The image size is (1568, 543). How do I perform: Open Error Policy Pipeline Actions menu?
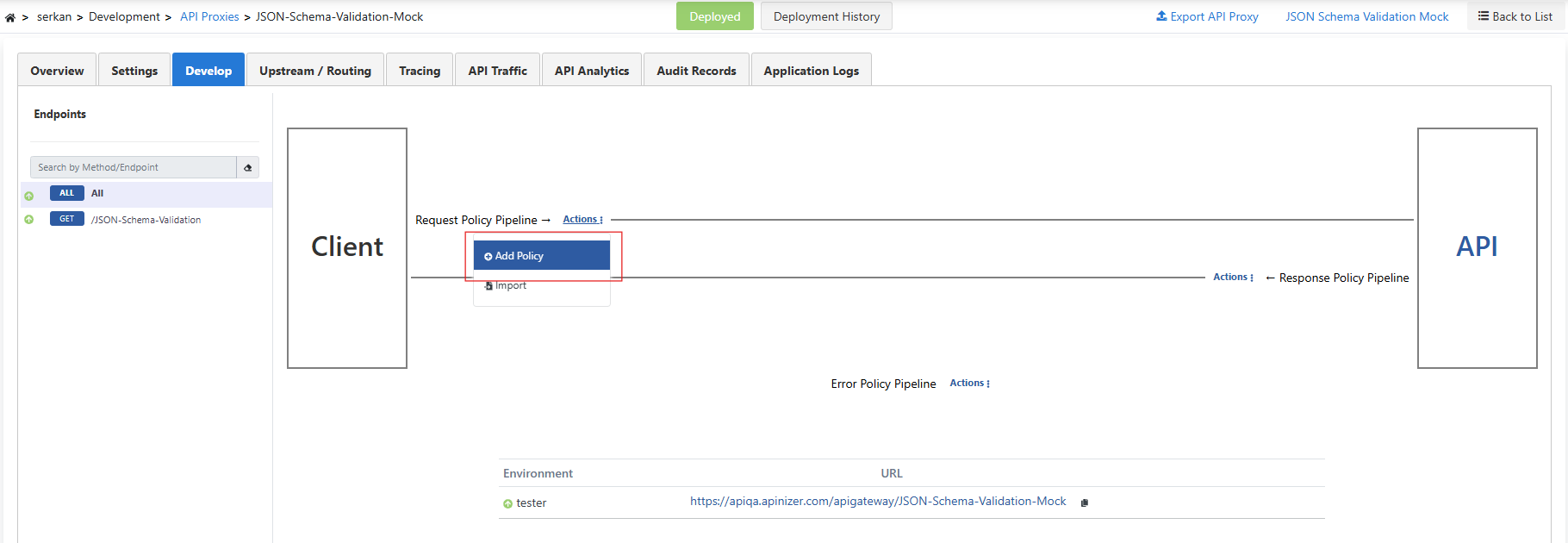click(969, 384)
